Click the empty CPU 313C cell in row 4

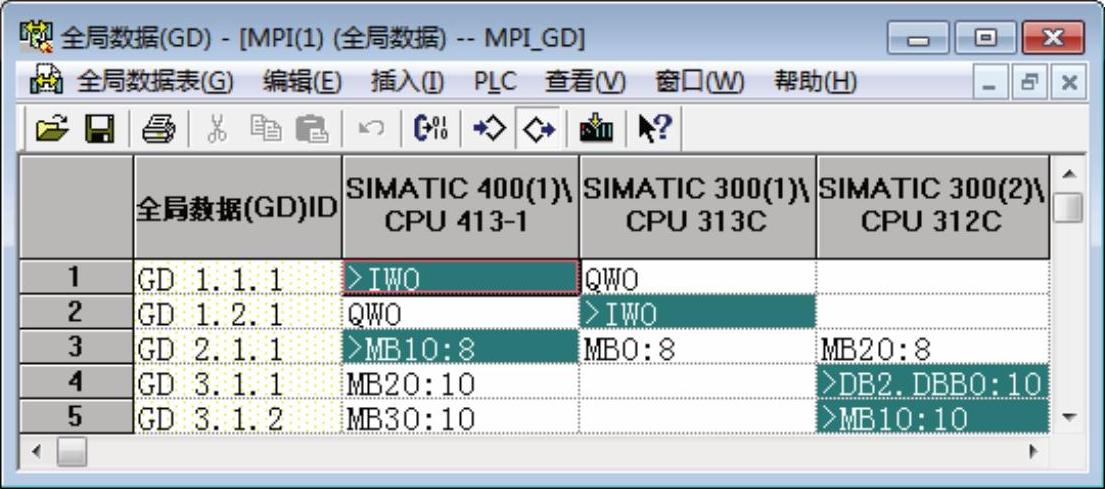pos(697,382)
